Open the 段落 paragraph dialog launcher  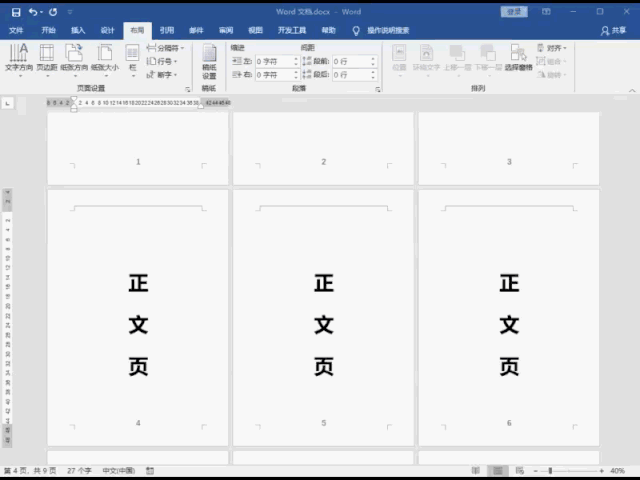378,89
